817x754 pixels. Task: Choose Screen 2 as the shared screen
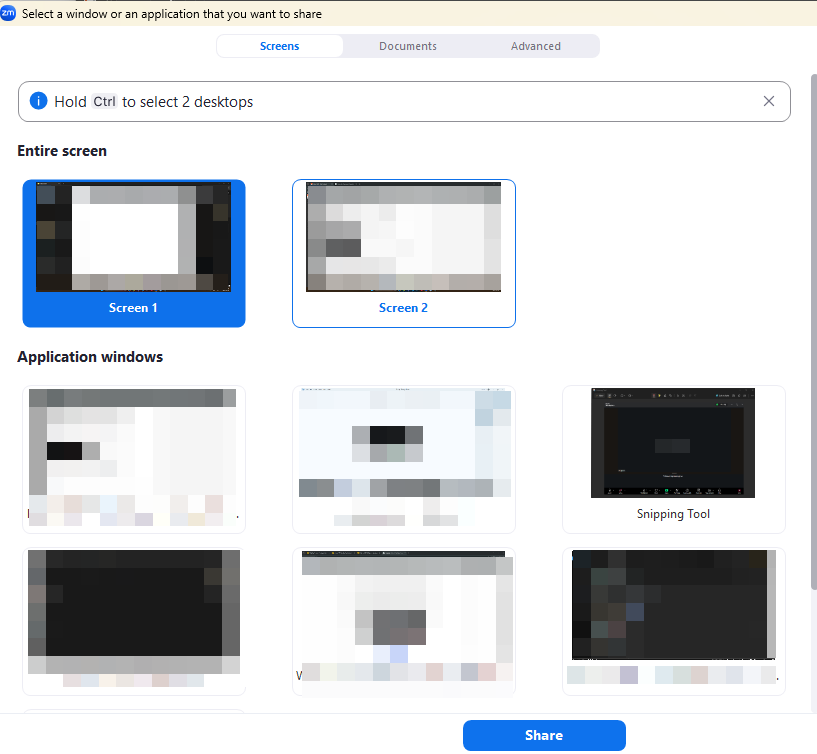pyautogui.click(x=403, y=253)
